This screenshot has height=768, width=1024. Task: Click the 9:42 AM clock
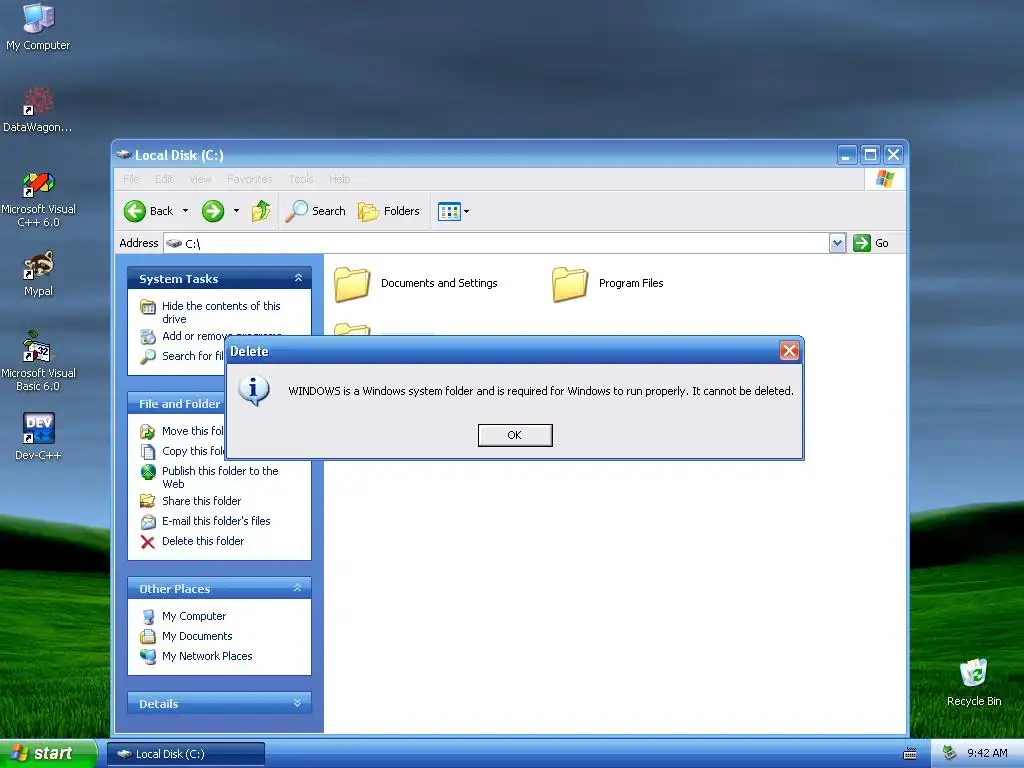tap(987, 754)
